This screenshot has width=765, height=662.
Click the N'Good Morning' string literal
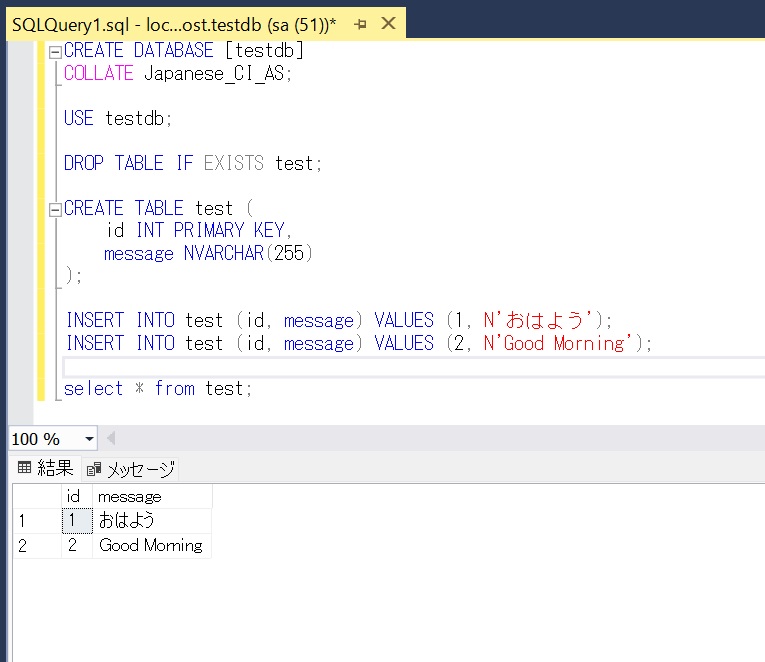[x=558, y=343]
